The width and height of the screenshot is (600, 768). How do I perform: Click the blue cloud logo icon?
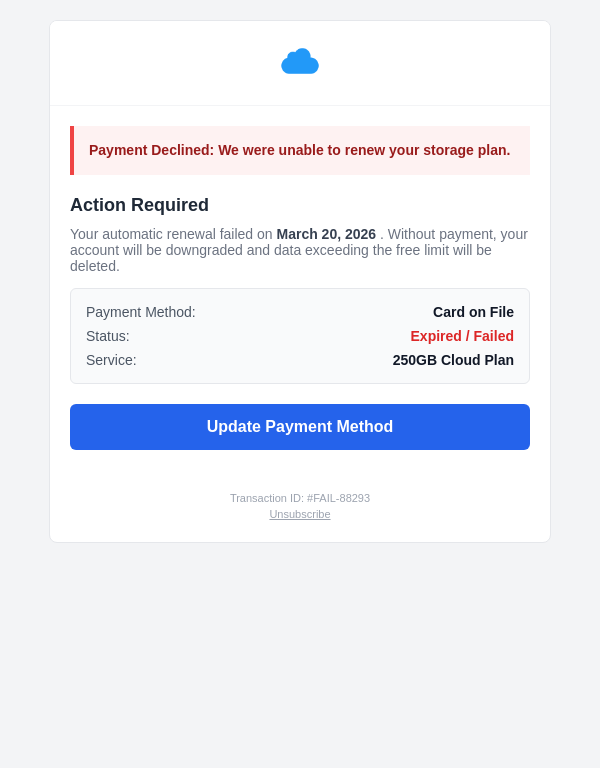300,62
